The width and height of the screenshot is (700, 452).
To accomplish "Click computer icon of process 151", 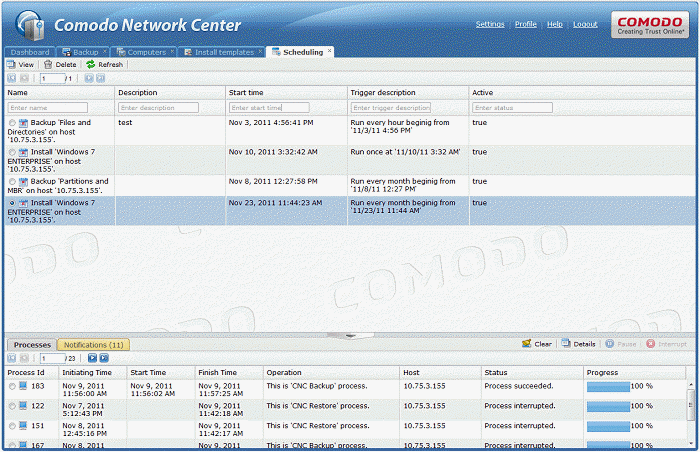I will pos(23,426).
